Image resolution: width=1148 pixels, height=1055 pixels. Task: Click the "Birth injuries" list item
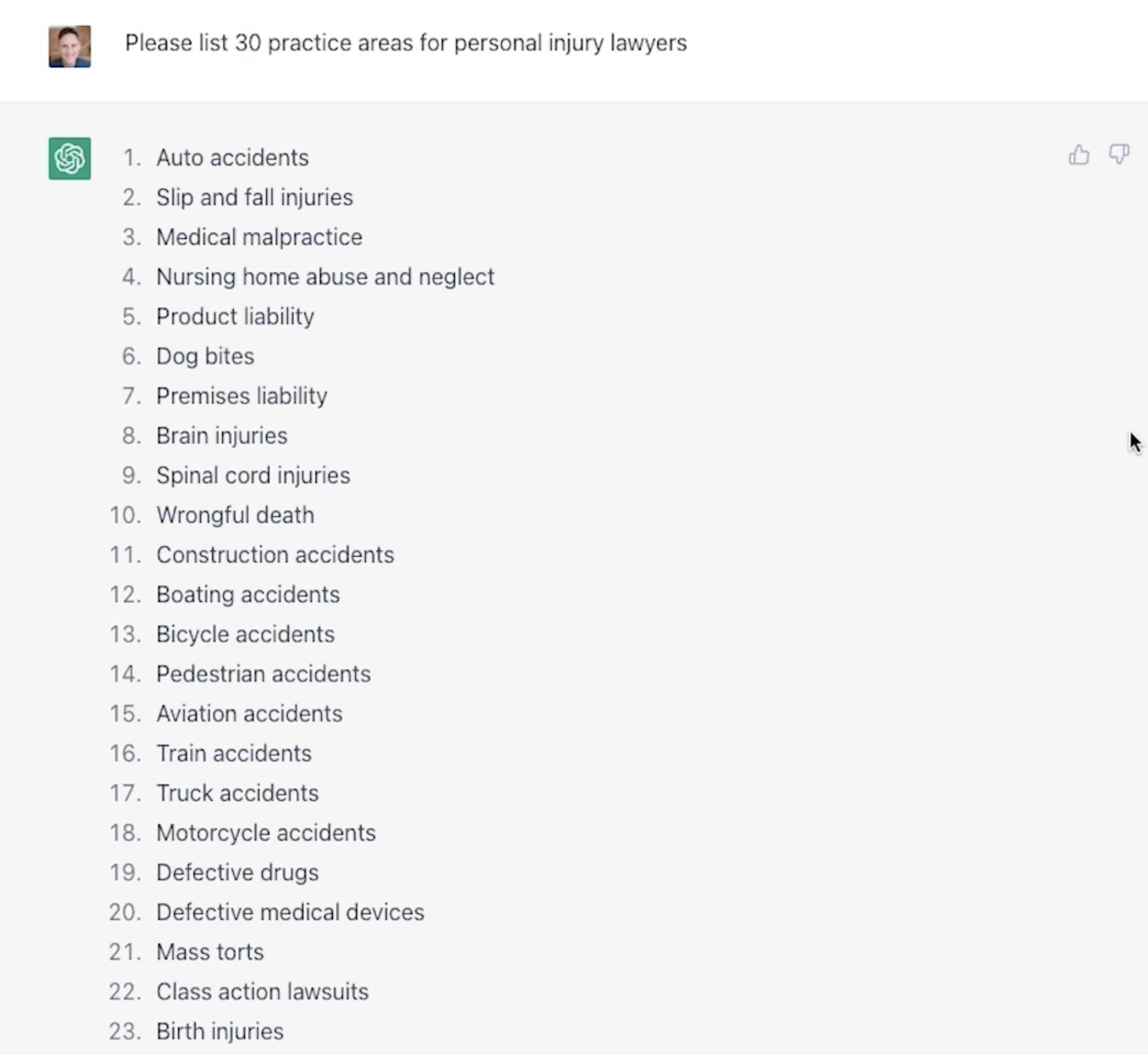coord(220,1031)
